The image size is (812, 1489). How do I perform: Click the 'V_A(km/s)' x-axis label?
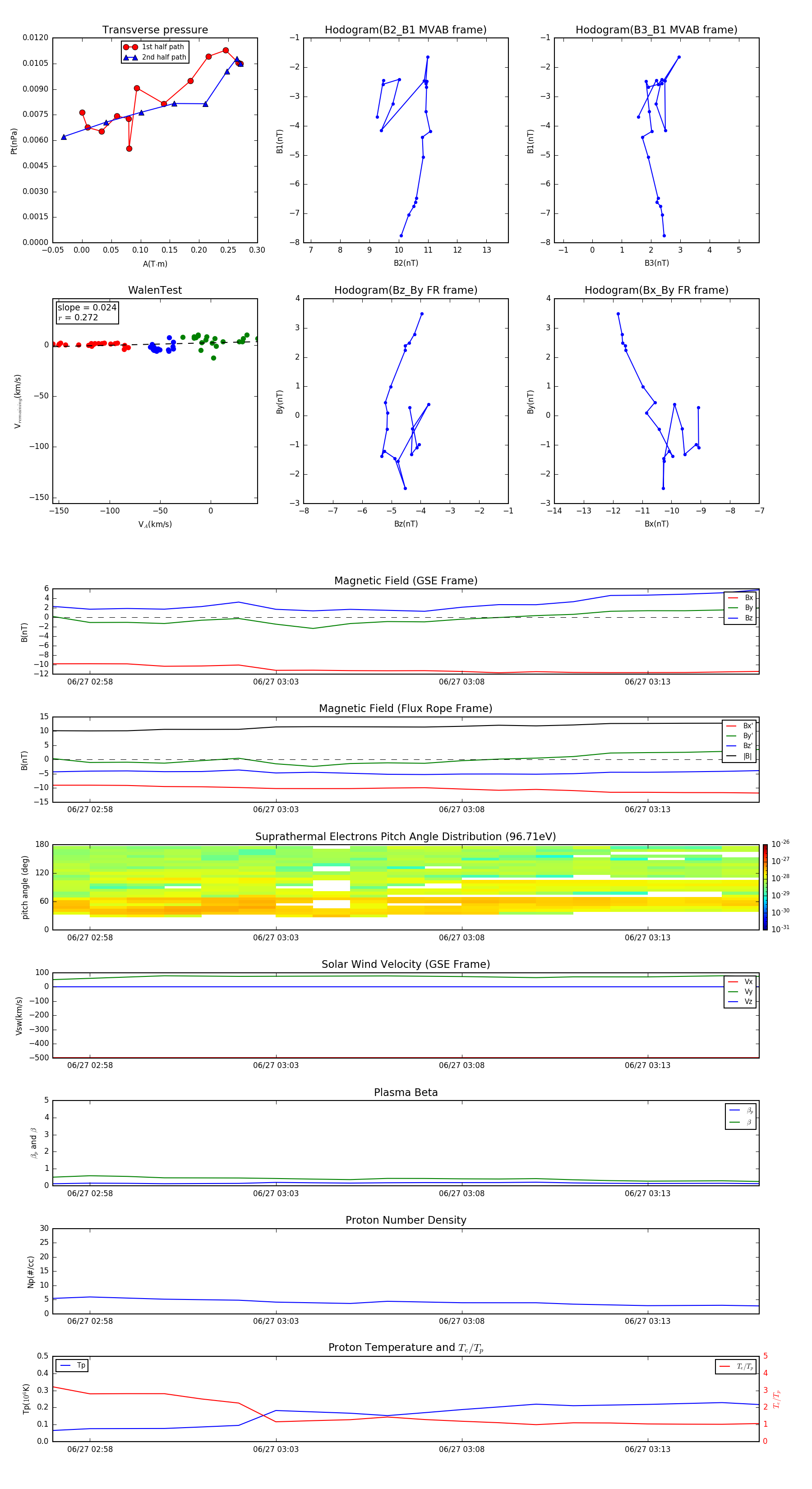(x=155, y=524)
